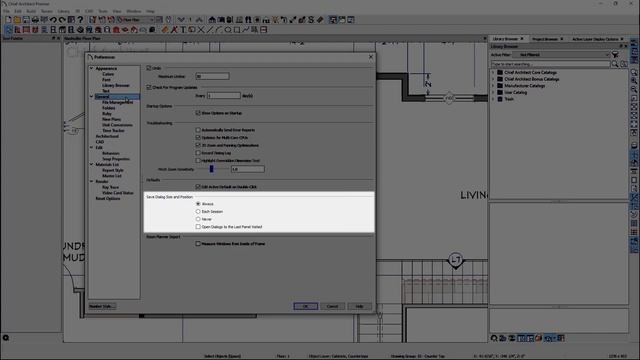Click the Library Browser filter funnel icon

615,55
